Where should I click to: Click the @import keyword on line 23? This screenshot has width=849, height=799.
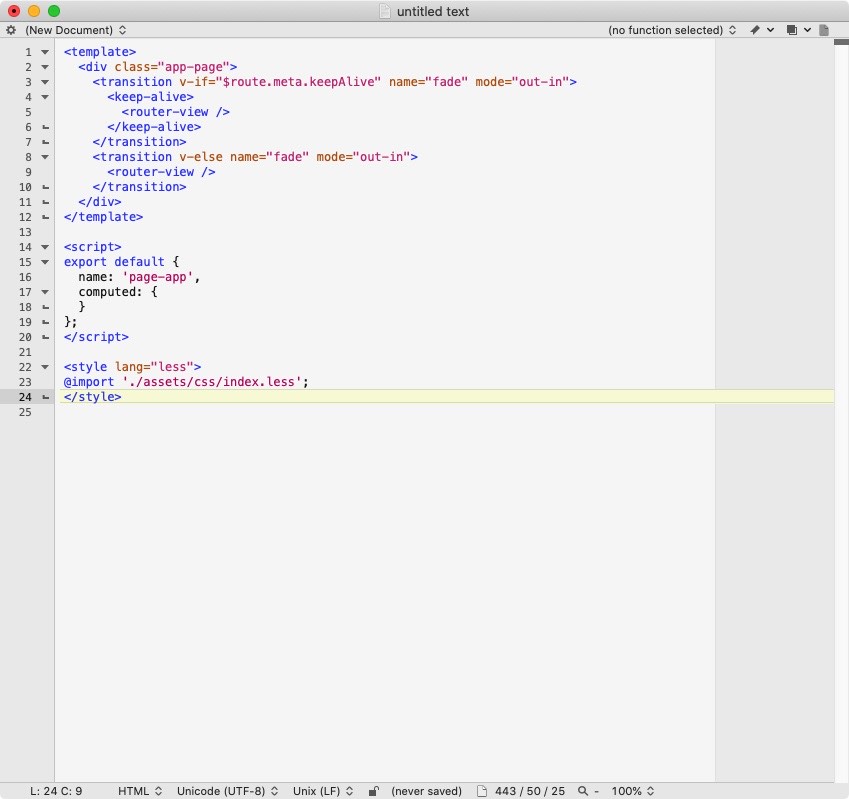click(x=89, y=382)
